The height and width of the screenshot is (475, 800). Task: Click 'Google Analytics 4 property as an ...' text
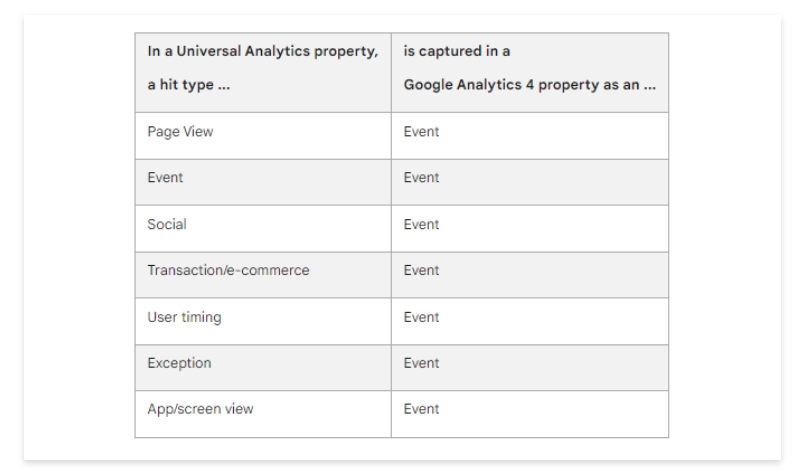coord(530,85)
